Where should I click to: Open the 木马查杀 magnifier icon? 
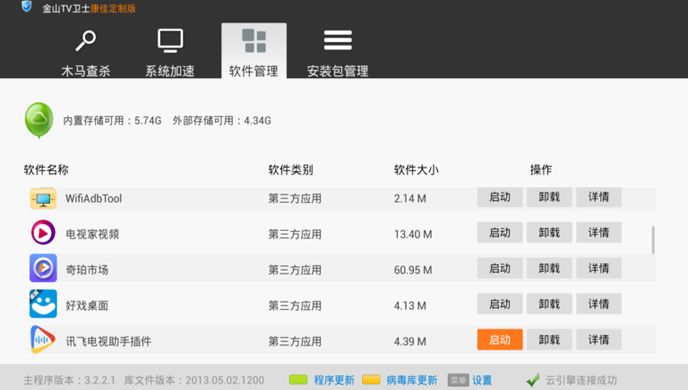(x=86, y=40)
